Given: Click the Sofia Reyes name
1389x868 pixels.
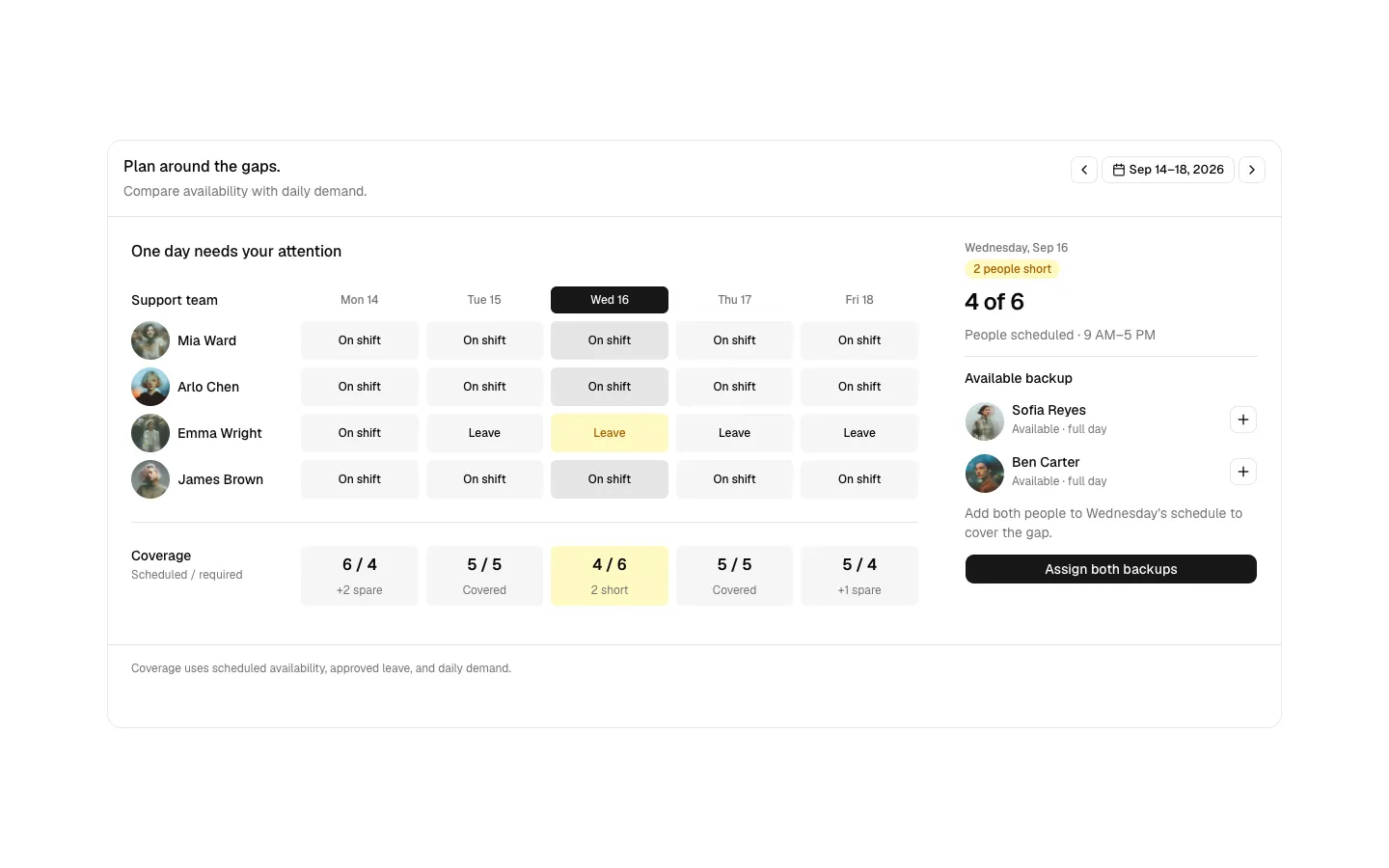Looking at the screenshot, I should (1049, 410).
